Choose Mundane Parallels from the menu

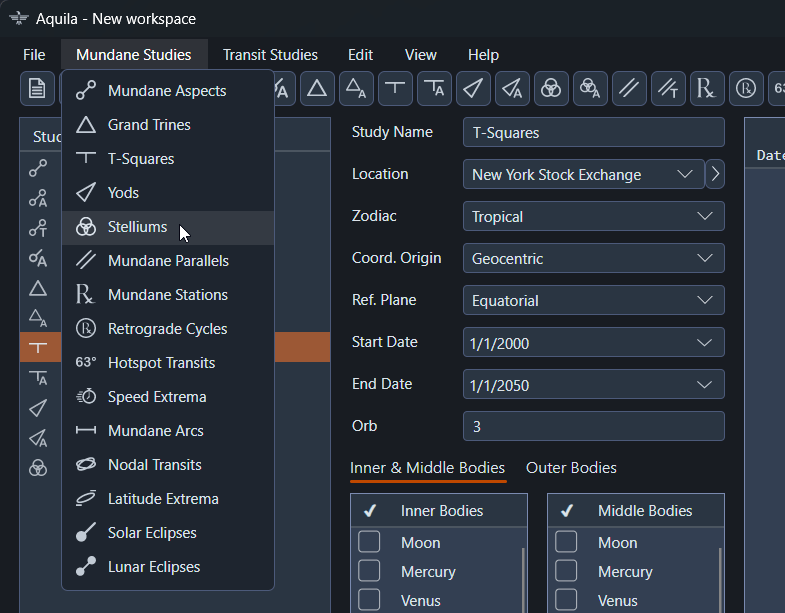point(168,261)
